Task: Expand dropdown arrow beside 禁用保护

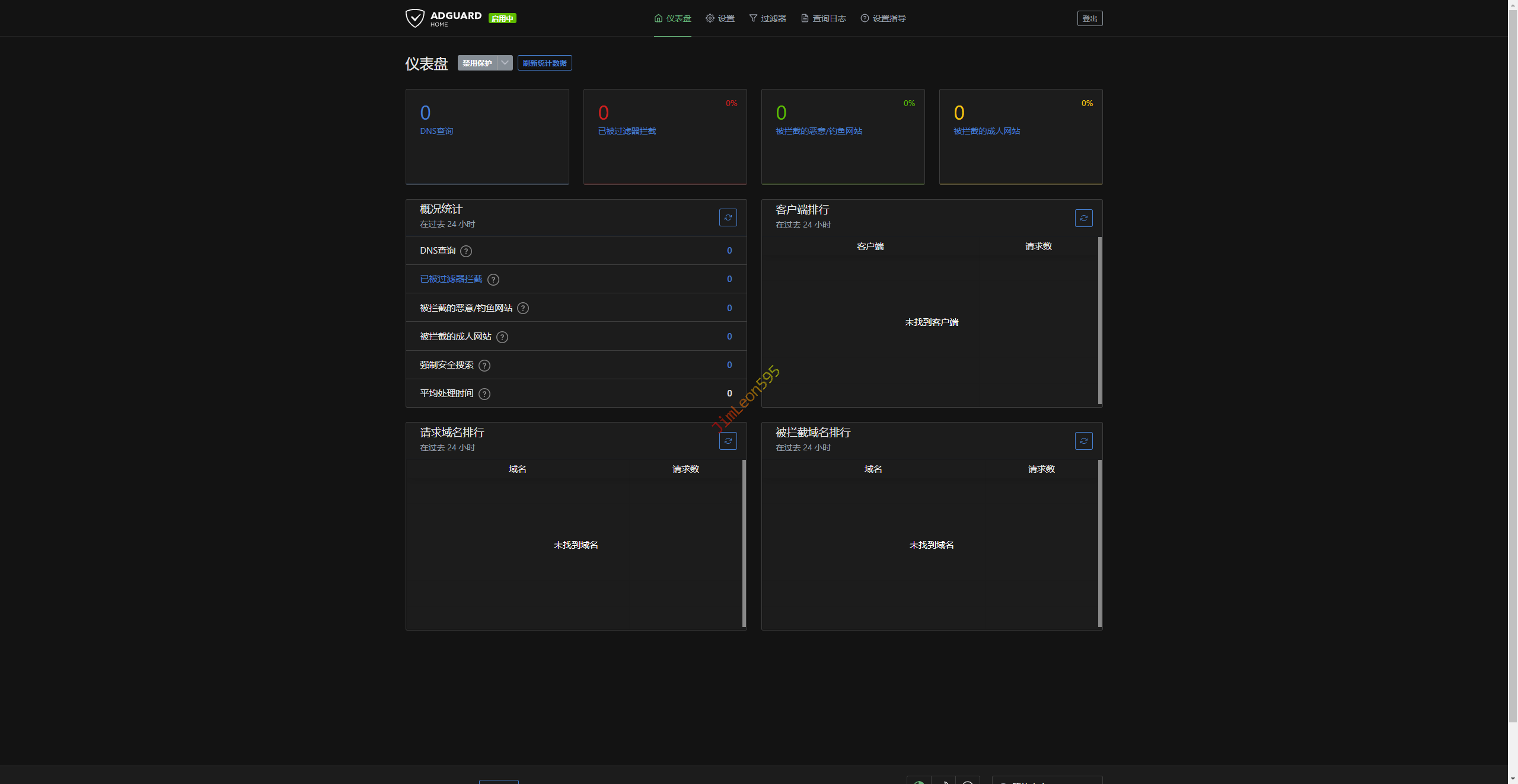Action: tap(505, 63)
